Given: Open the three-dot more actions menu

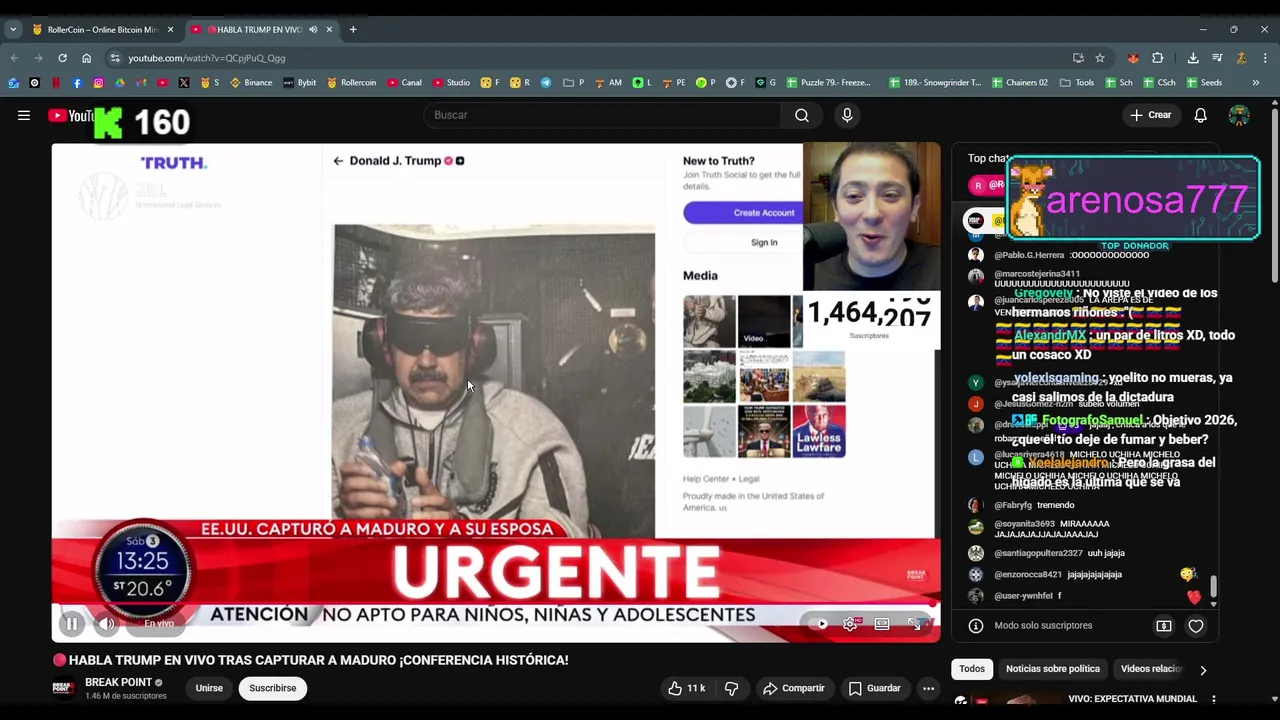Looking at the screenshot, I should tap(928, 688).
